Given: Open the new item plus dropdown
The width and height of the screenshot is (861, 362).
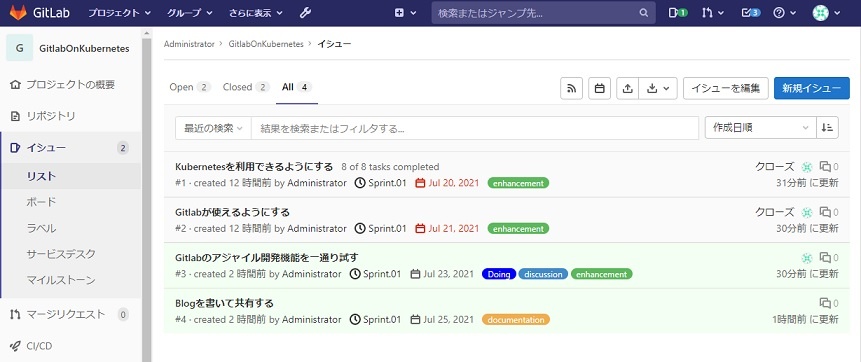Looking at the screenshot, I should pos(405,13).
